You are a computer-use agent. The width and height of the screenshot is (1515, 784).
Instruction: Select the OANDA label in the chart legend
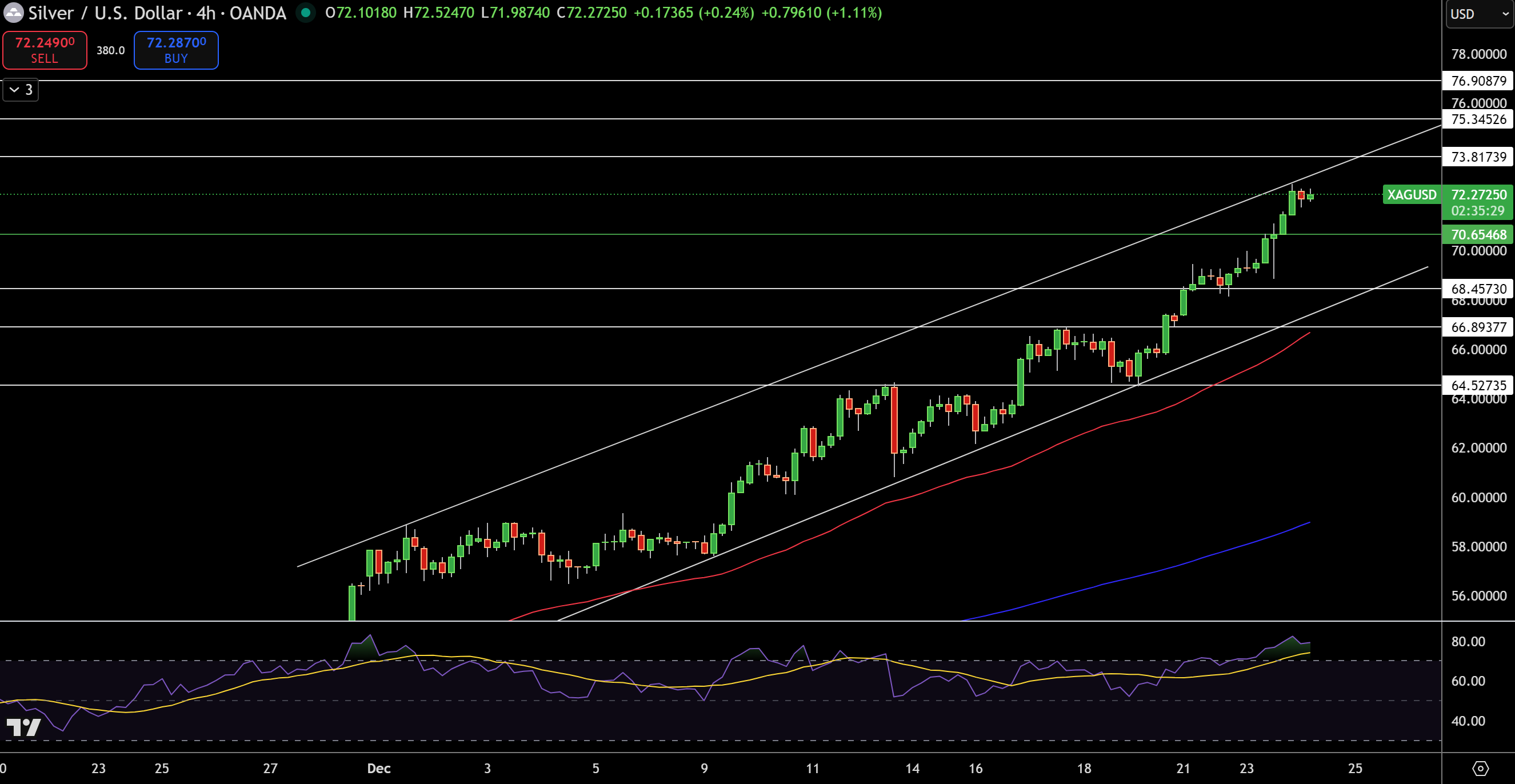[258, 13]
